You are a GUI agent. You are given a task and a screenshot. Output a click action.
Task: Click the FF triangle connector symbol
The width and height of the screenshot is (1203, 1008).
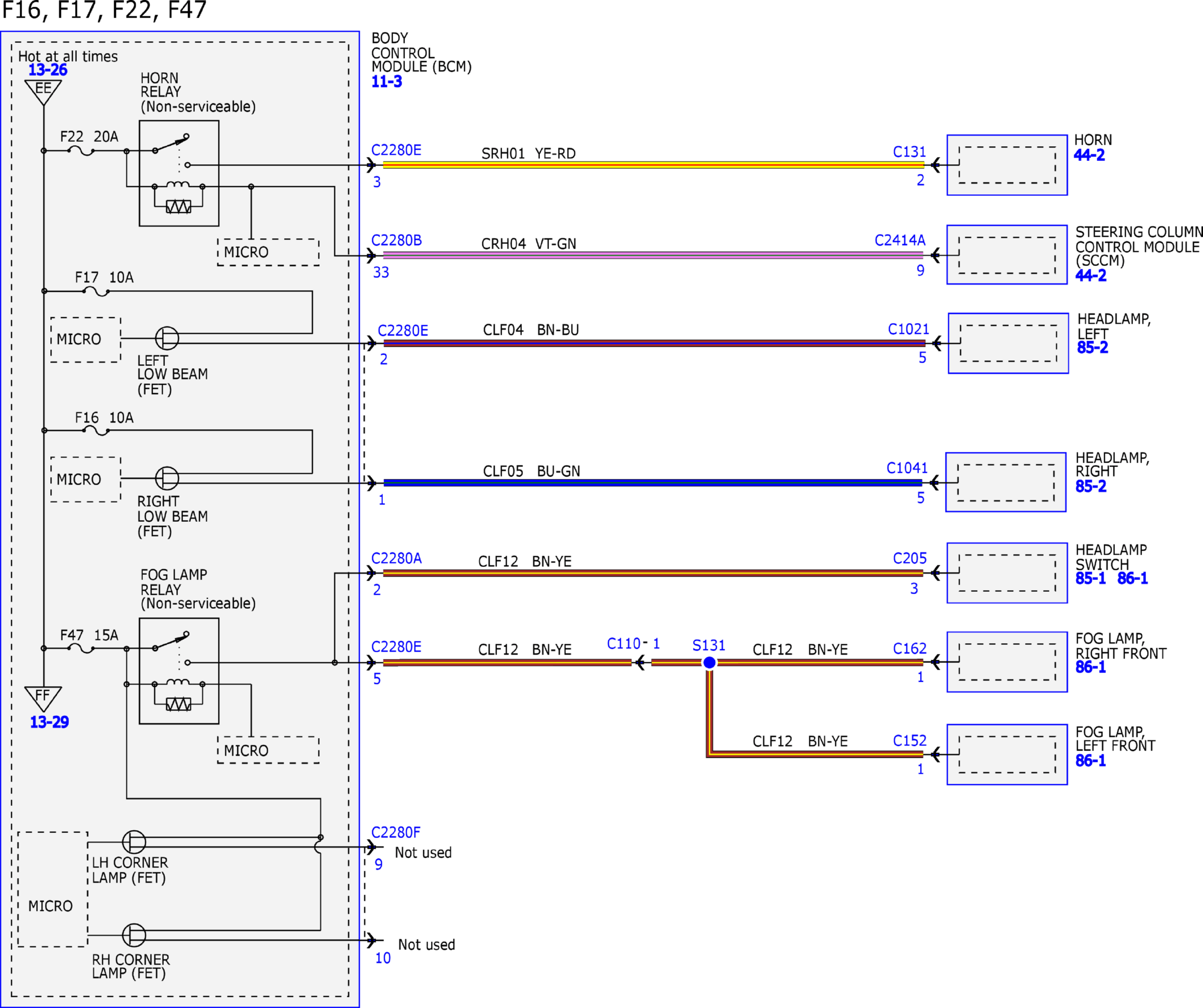click(x=43, y=699)
